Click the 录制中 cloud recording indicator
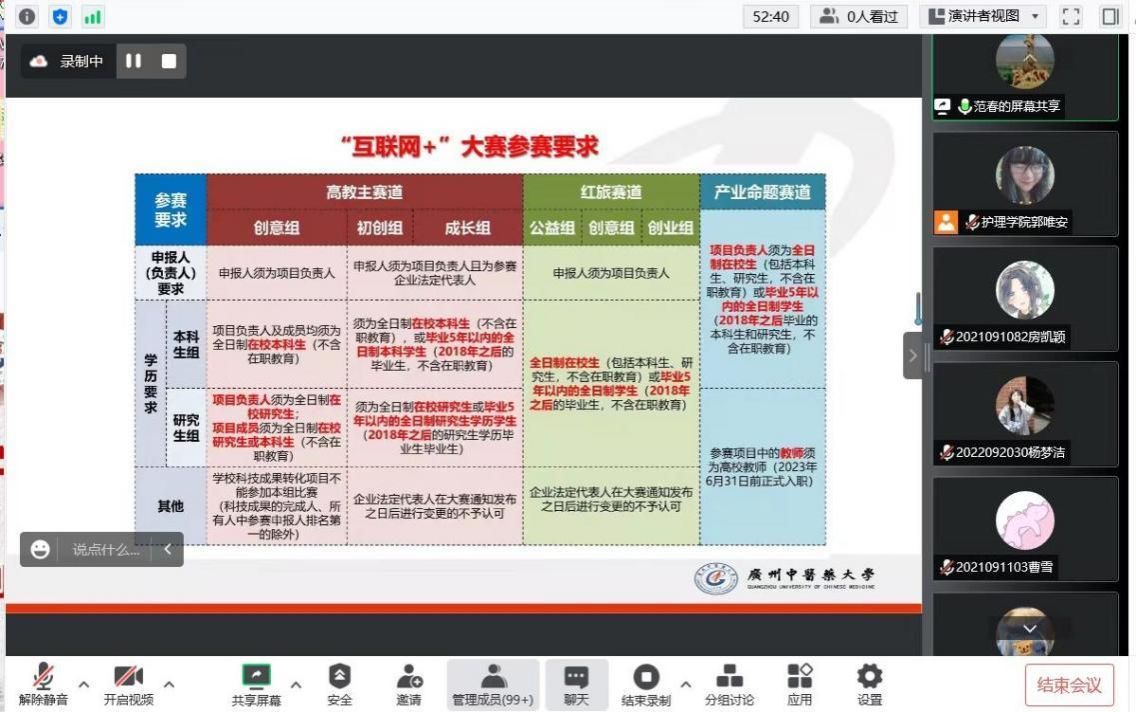 coord(67,62)
